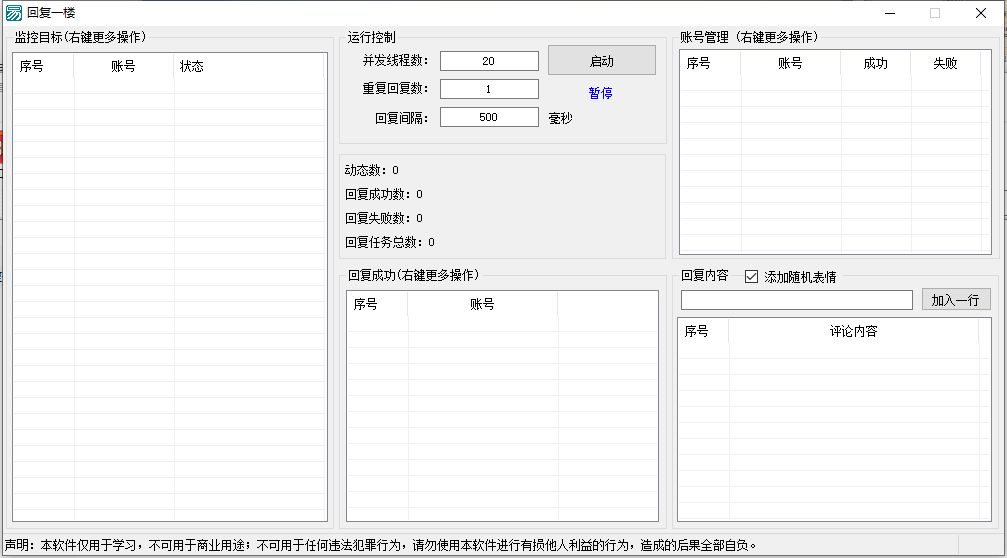This screenshot has height=558, width=1007.
Task: Close the 回复一楼 window
Action: point(981,13)
